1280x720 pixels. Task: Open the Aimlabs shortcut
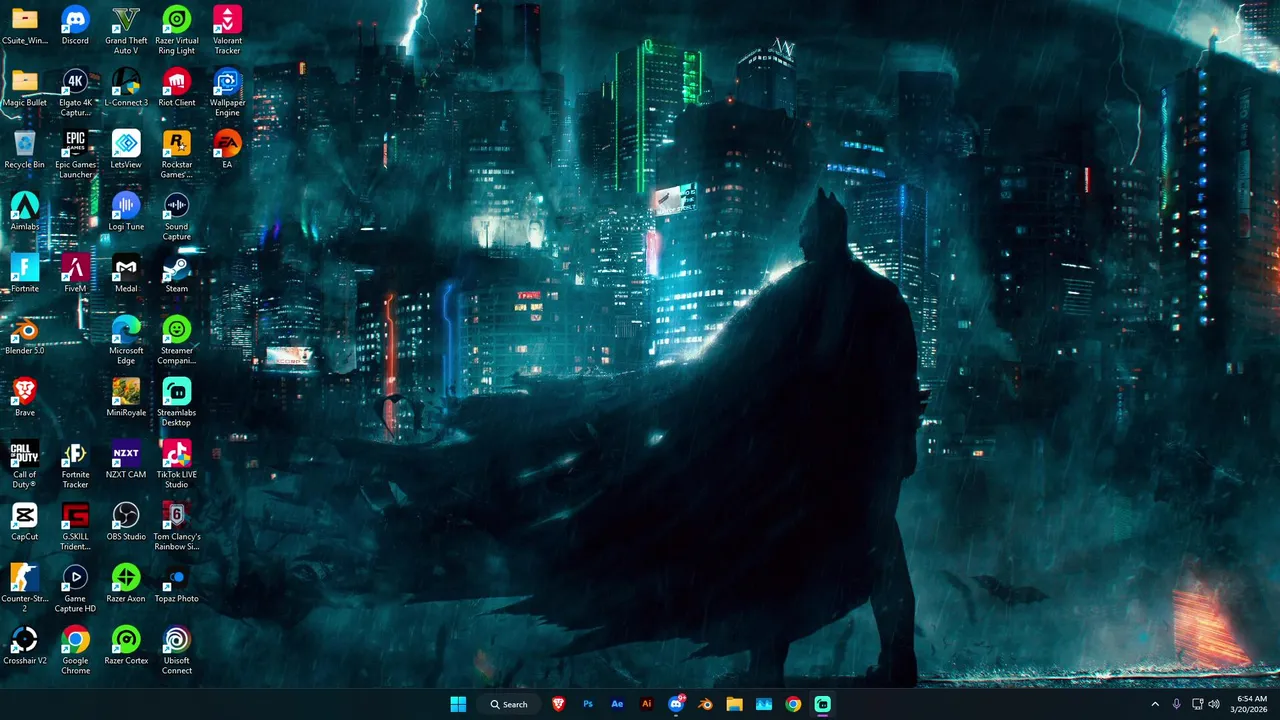[x=25, y=213]
